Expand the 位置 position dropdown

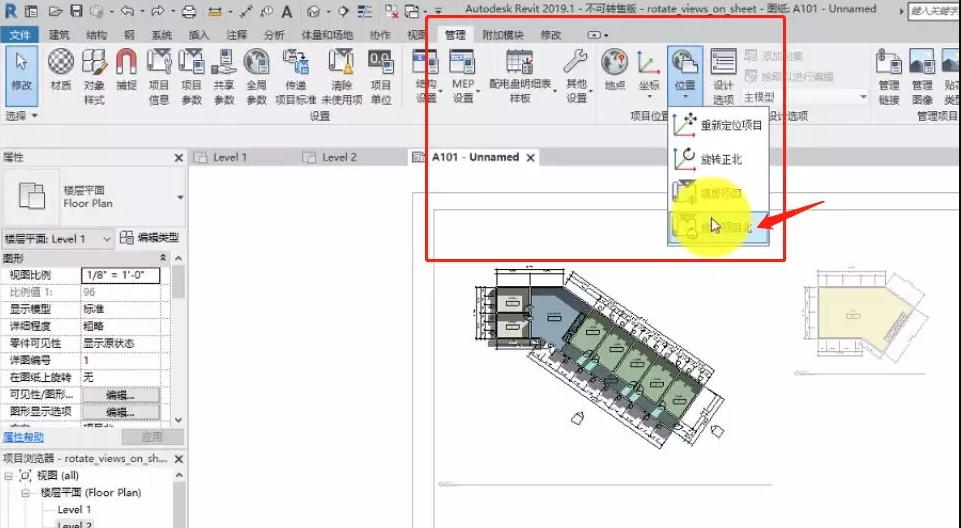685,75
